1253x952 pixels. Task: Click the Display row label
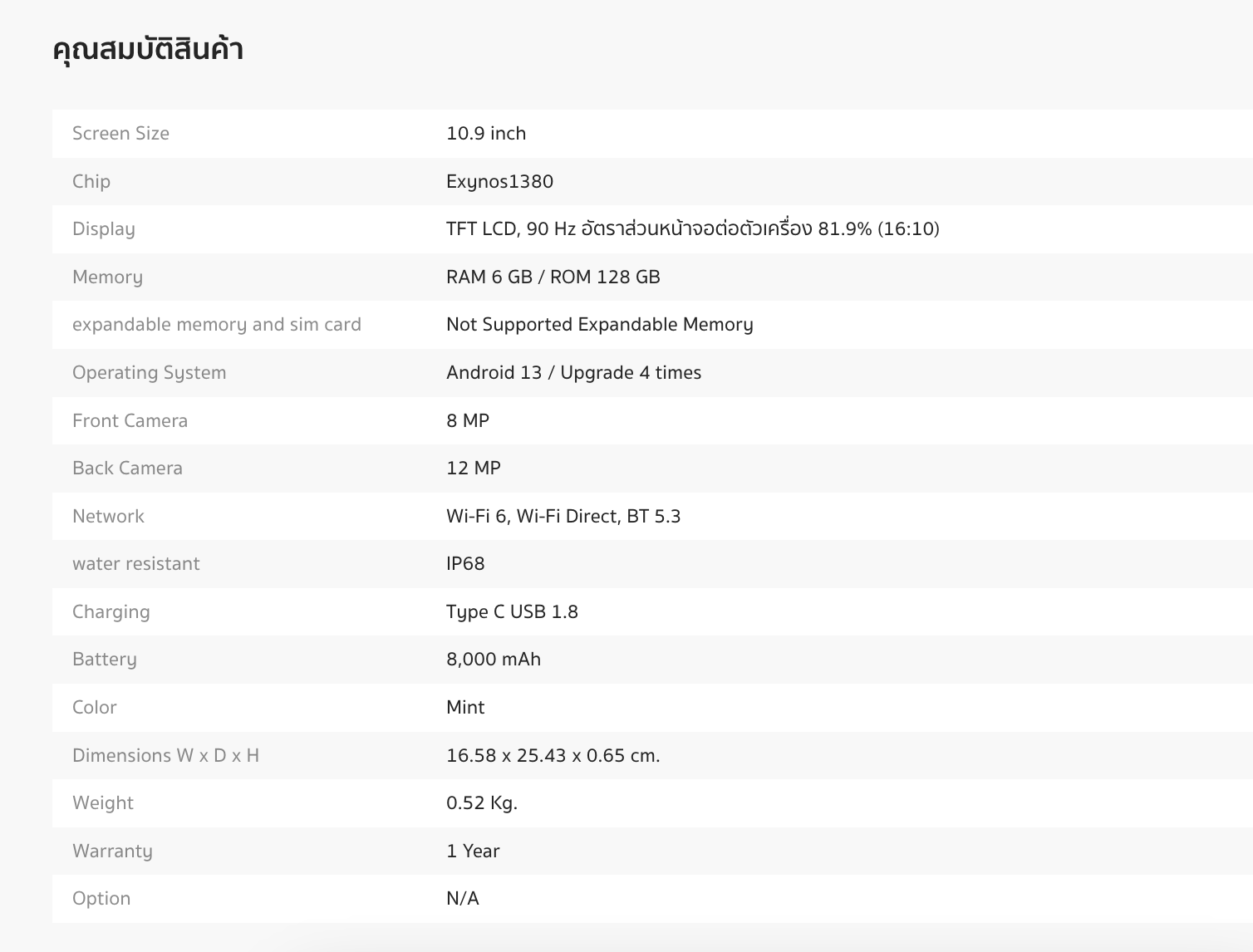(104, 229)
